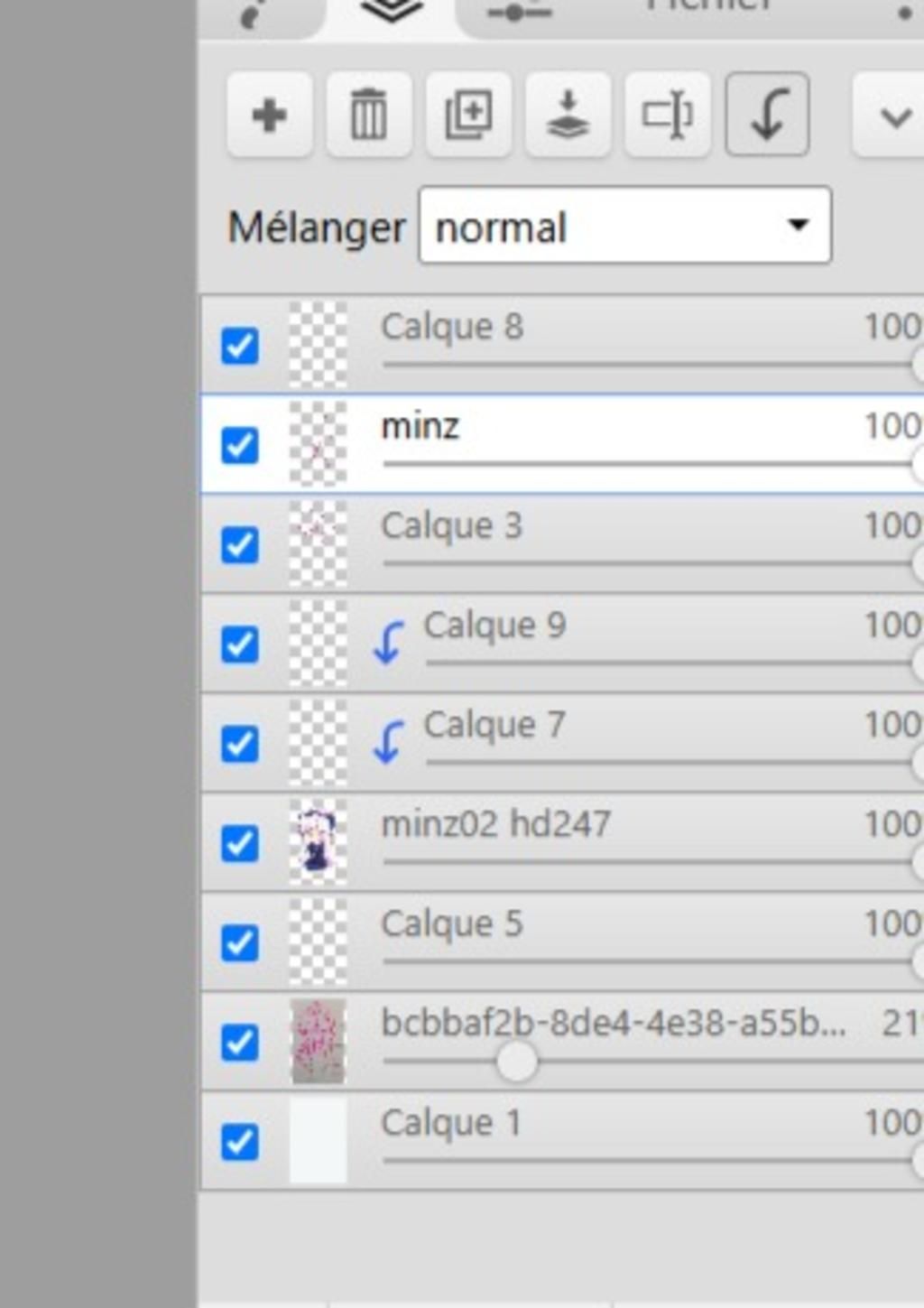Click the minz layer thumbnail

(x=318, y=444)
